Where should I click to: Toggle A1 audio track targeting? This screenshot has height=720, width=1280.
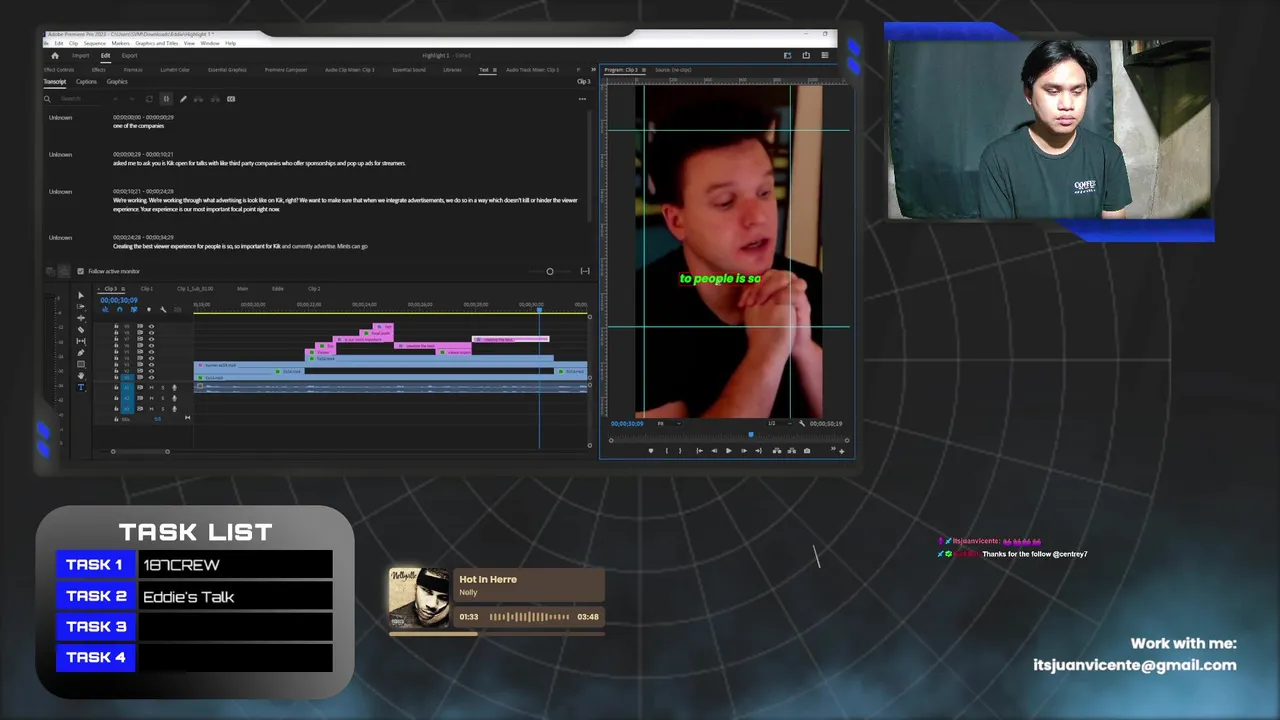pos(127,388)
